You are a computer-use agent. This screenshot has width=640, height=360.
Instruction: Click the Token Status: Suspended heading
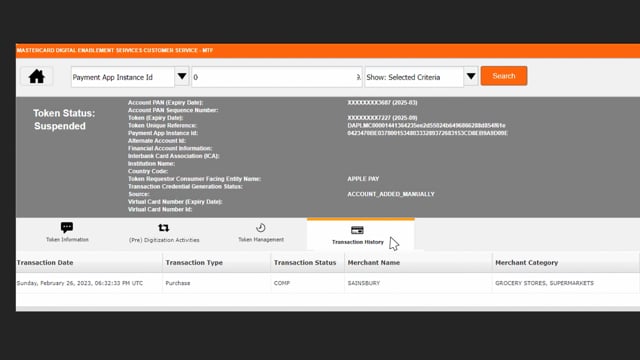click(x=64, y=120)
